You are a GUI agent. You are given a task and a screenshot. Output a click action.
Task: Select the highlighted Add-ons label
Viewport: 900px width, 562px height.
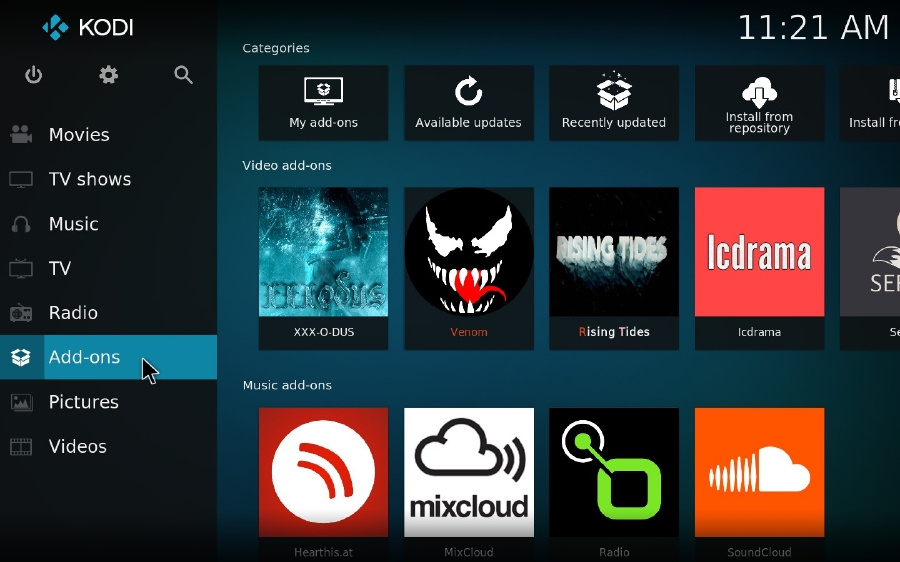point(84,357)
